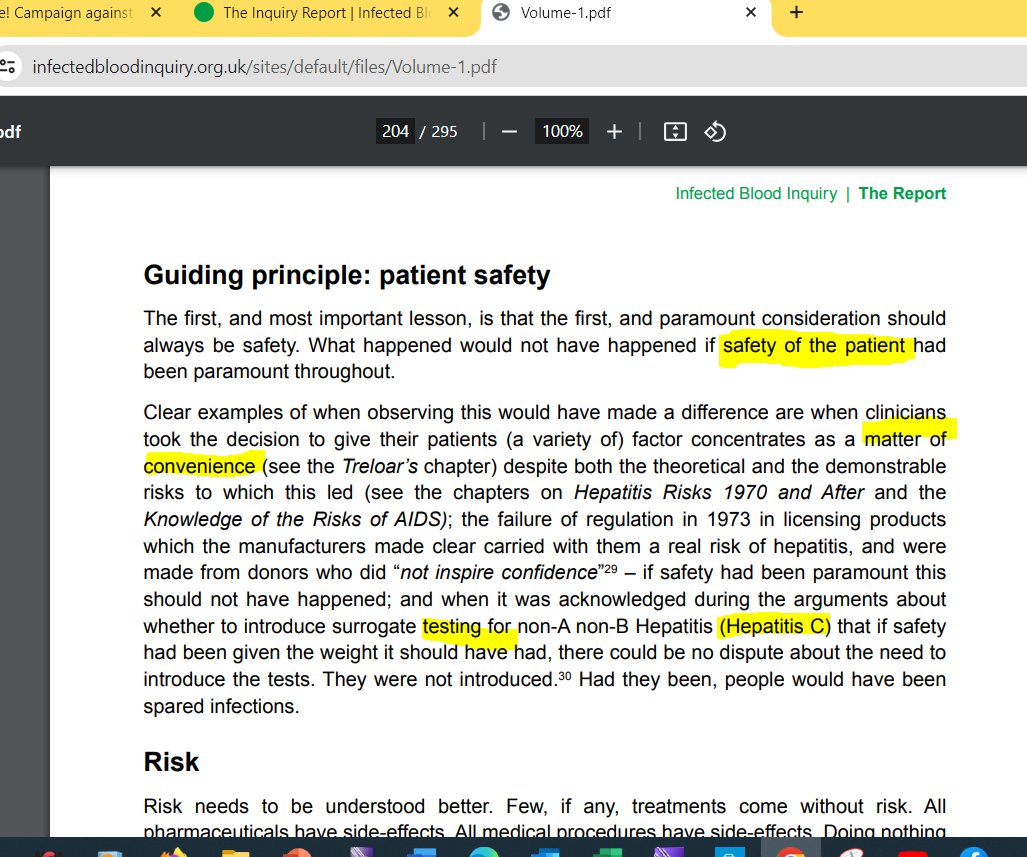Image resolution: width=1027 pixels, height=857 pixels.
Task: Click highlighted words testing for
Action: tap(466, 626)
